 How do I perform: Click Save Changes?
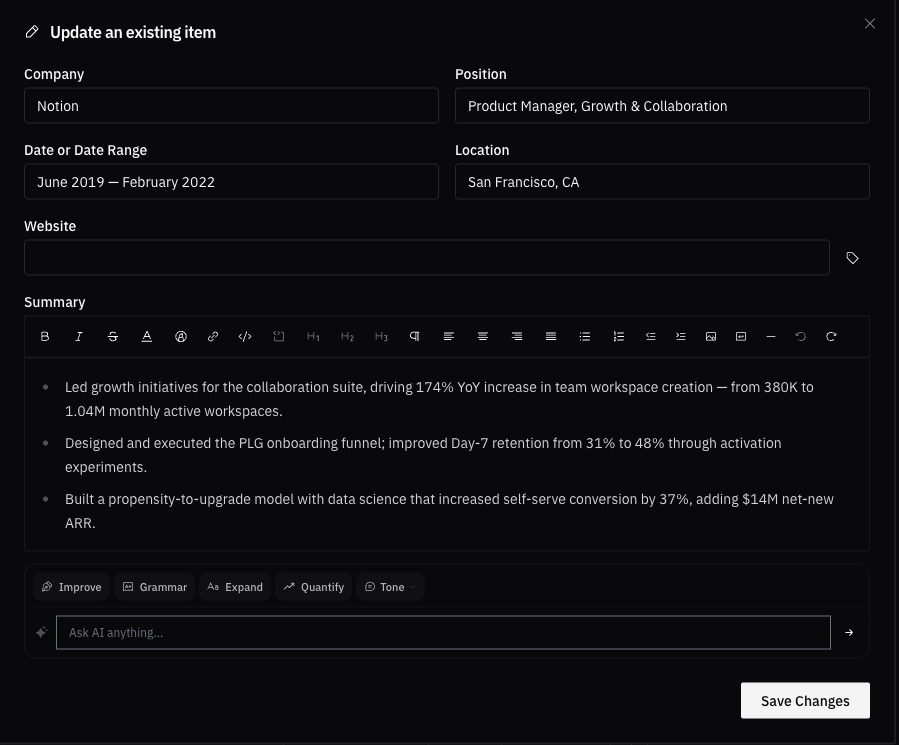(805, 700)
